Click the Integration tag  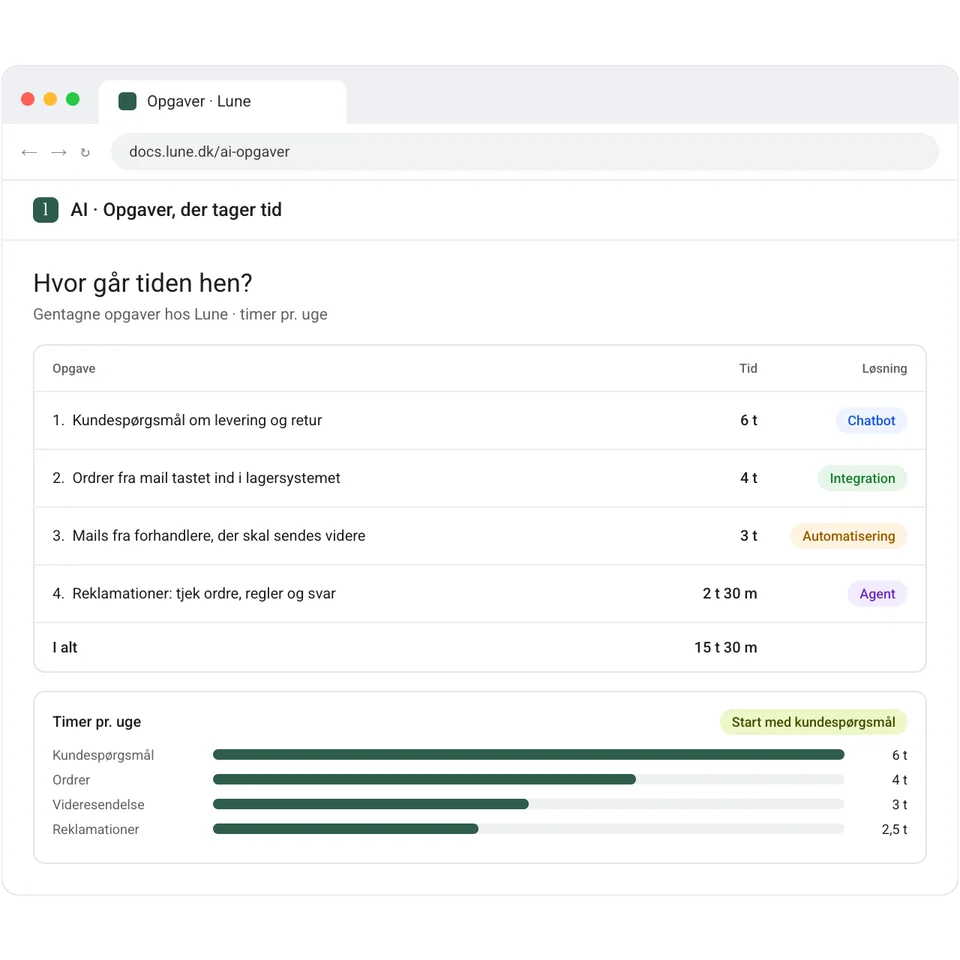tap(862, 478)
